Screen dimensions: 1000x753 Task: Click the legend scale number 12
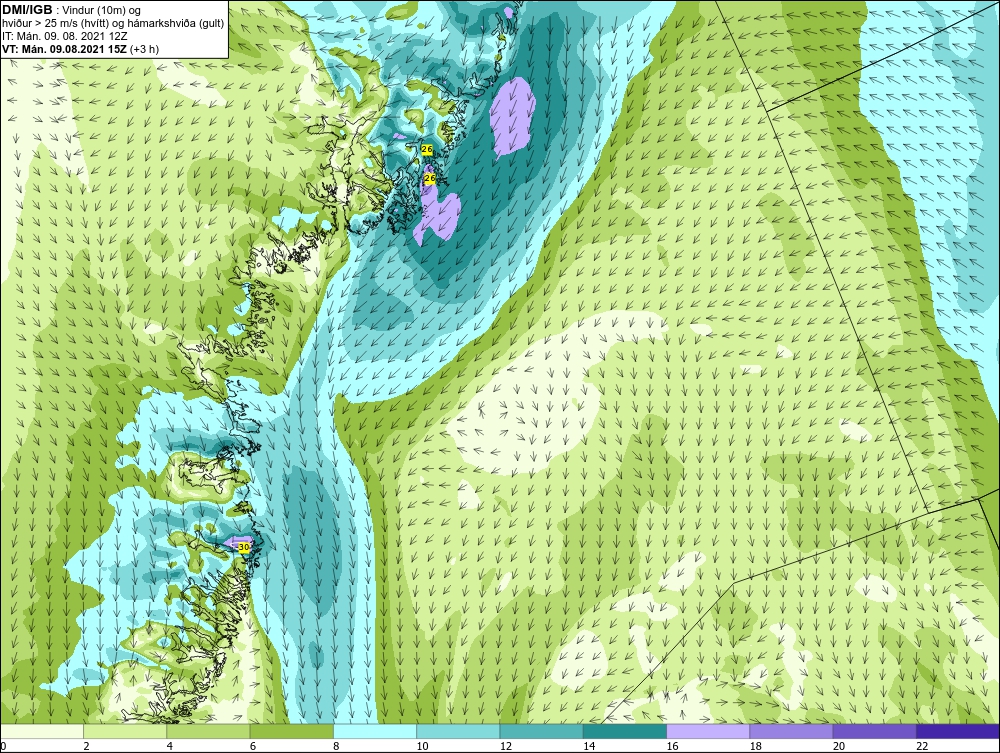[x=506, y=746]
